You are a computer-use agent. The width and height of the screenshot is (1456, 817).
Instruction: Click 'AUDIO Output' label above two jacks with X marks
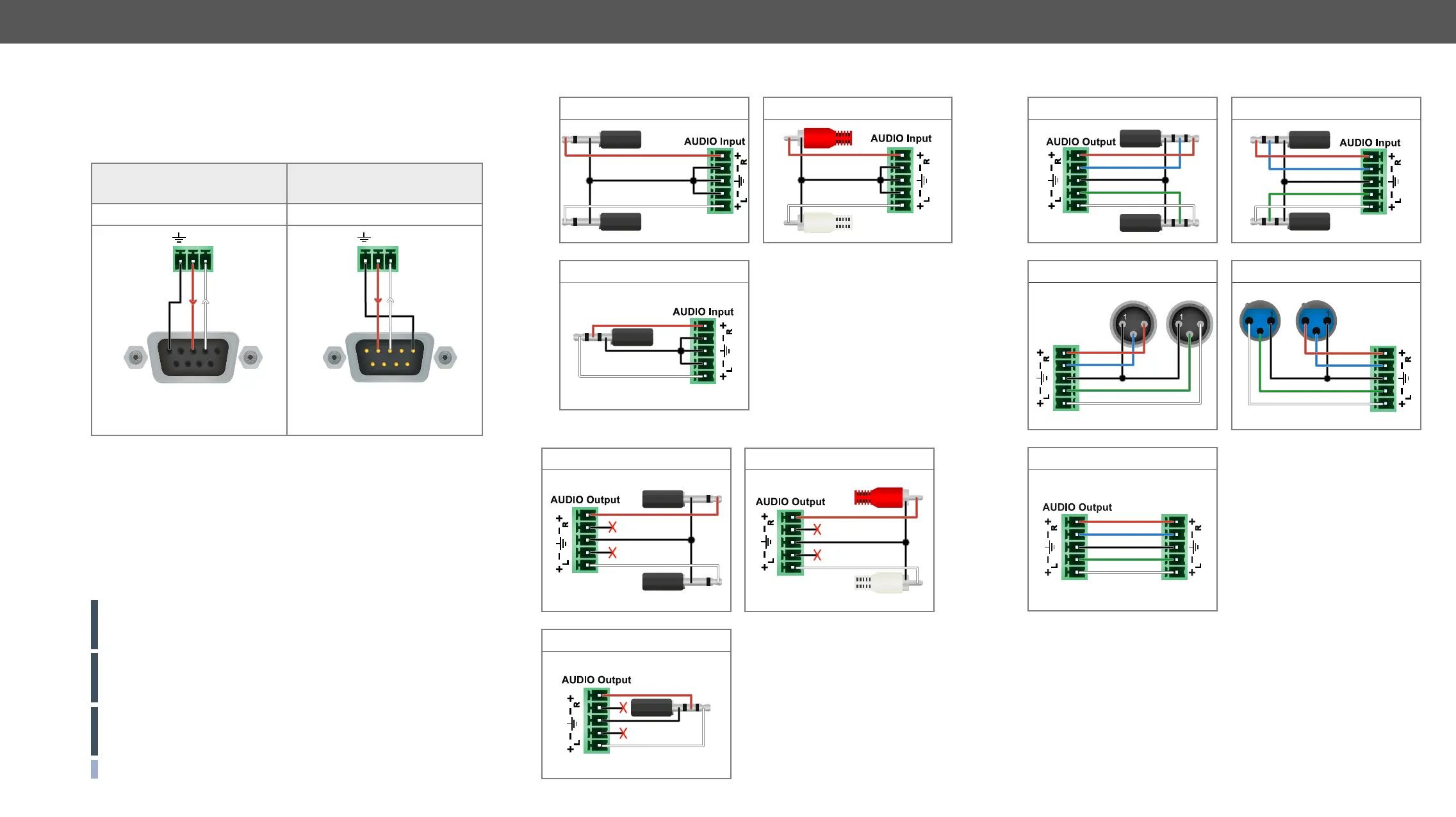(585, 500)
